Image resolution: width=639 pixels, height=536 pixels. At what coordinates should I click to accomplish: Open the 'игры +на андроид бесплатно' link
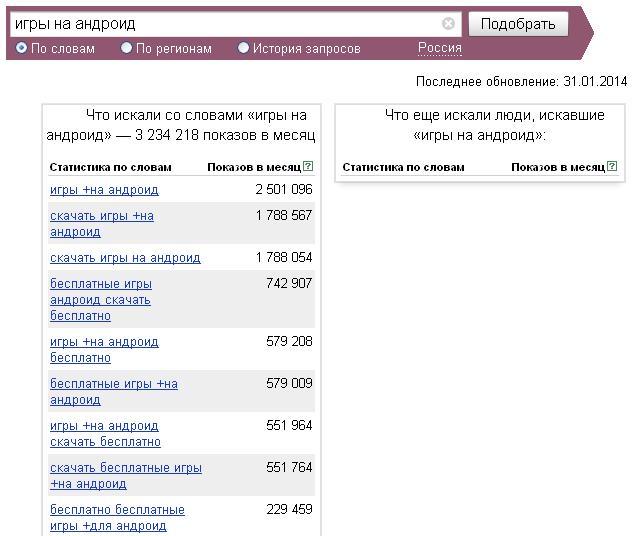point(104,350)
